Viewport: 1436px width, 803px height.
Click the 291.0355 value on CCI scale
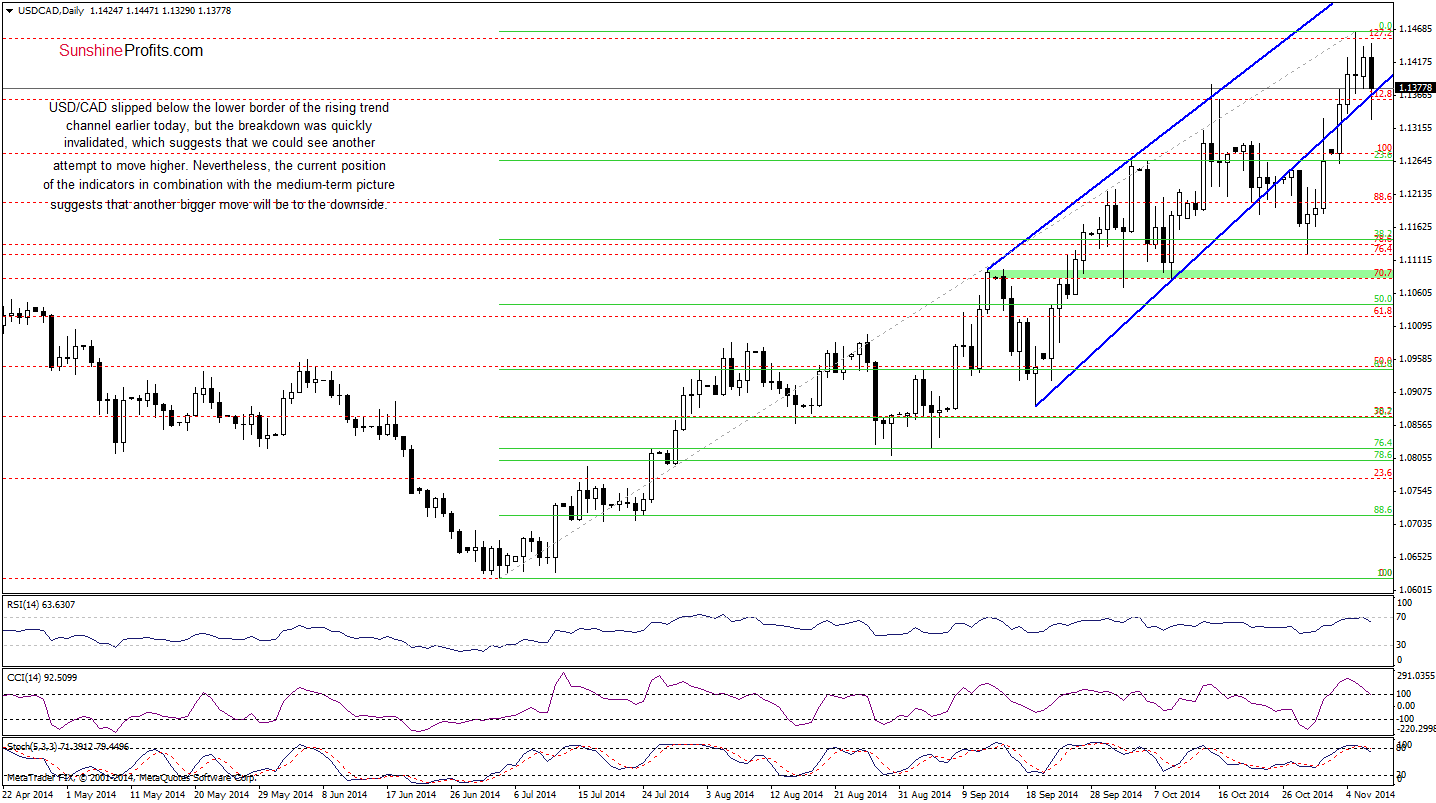pyautogui.click(x=1416, y=677)
